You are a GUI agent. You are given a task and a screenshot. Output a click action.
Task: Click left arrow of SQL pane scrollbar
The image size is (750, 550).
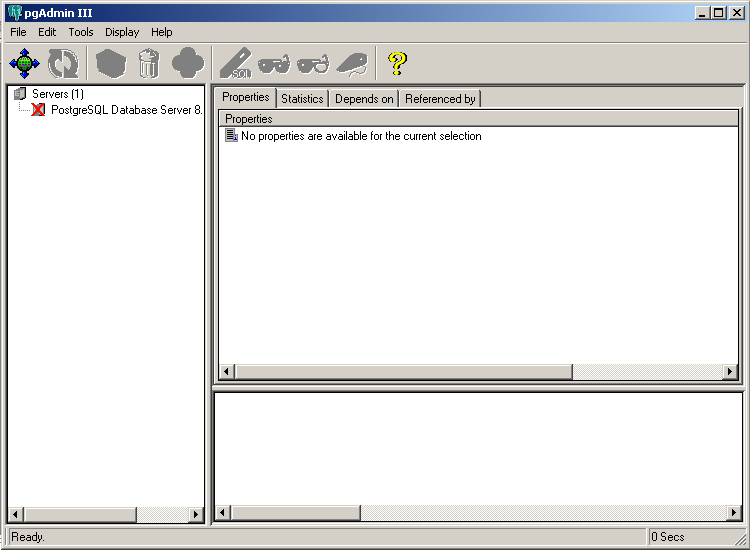pyautogui.click(x=222, y=513)
